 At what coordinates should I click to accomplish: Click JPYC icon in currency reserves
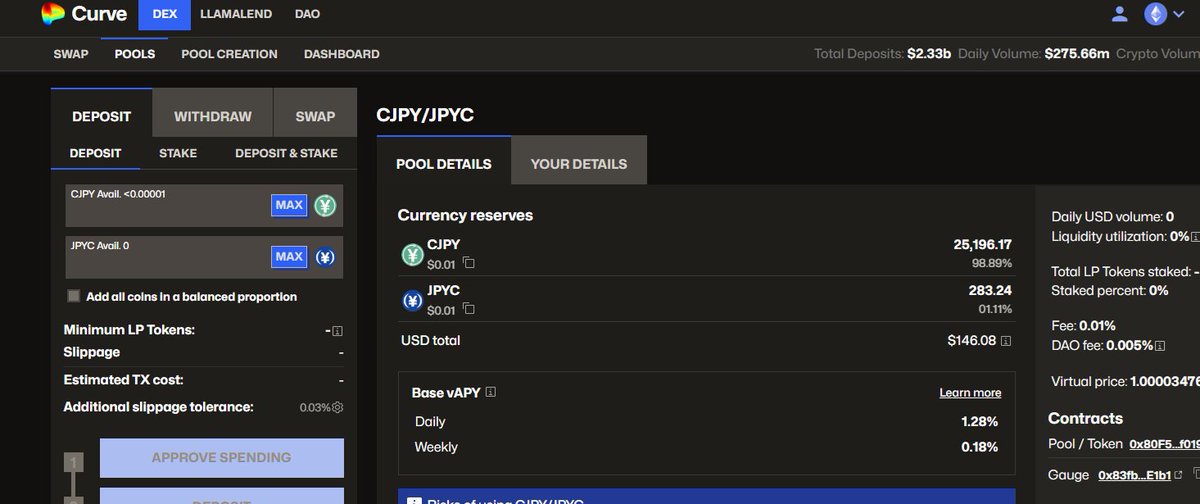coord(412,300)
